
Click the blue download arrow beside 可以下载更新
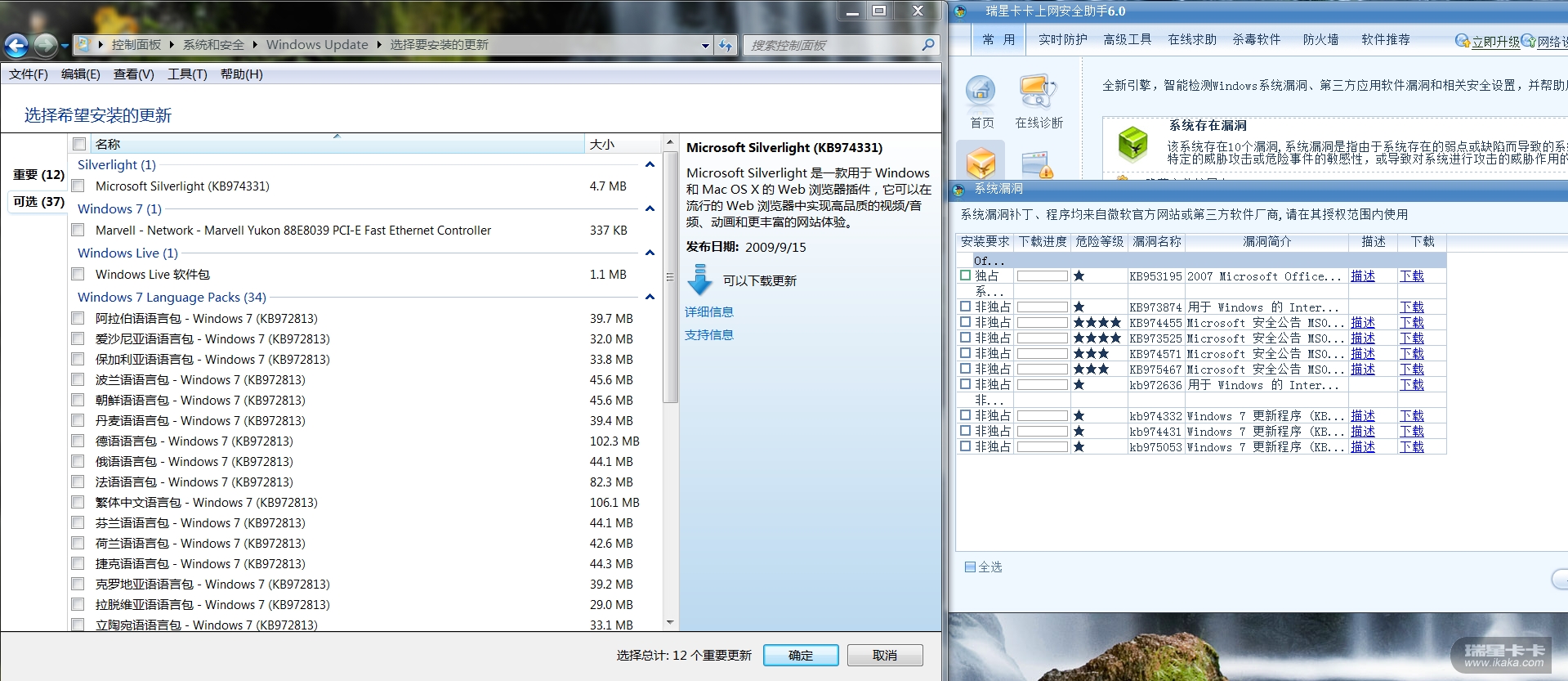(x=699, y=280)
